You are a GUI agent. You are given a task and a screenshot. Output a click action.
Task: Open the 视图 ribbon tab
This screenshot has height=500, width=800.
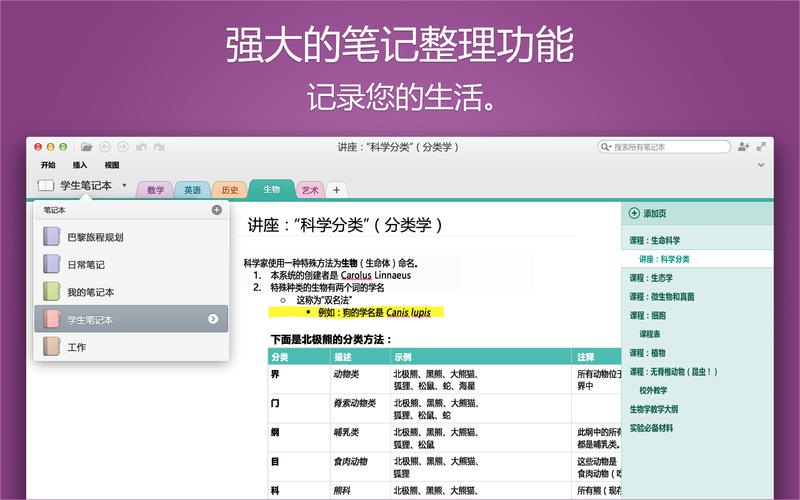[x=112, y=165]
